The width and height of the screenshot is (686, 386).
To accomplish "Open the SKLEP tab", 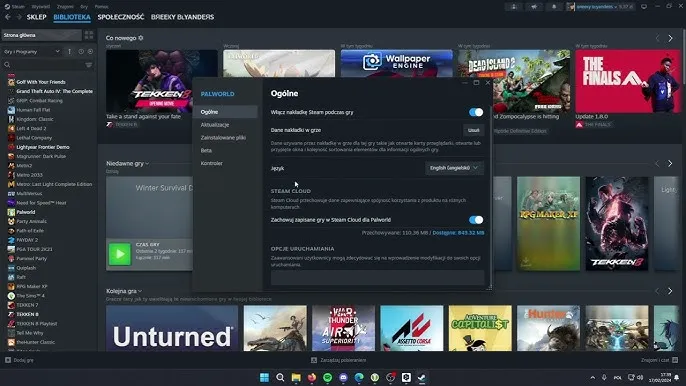I will click(x=36, y=17).
